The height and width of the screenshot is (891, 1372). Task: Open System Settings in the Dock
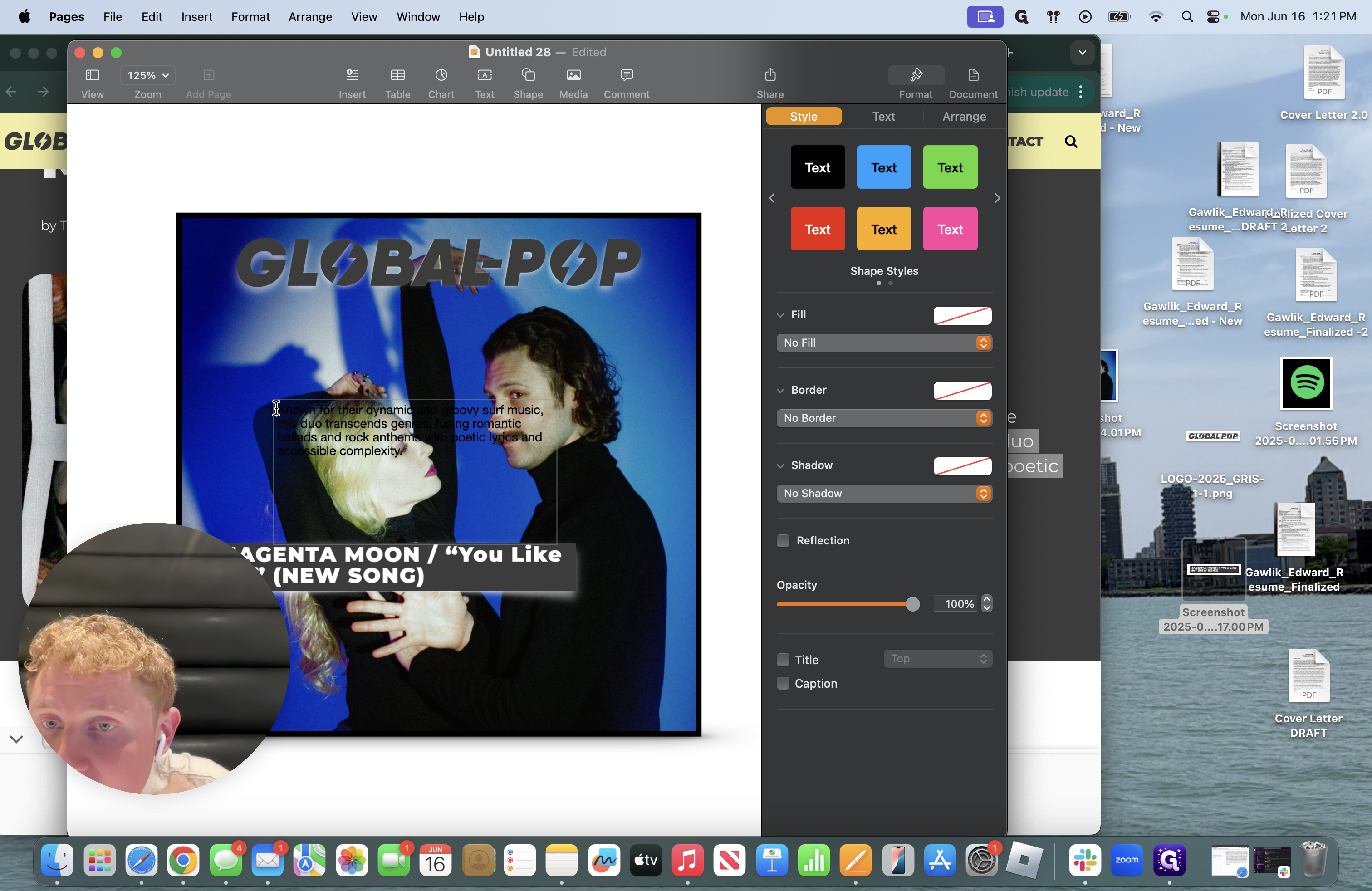click(982, 861)
